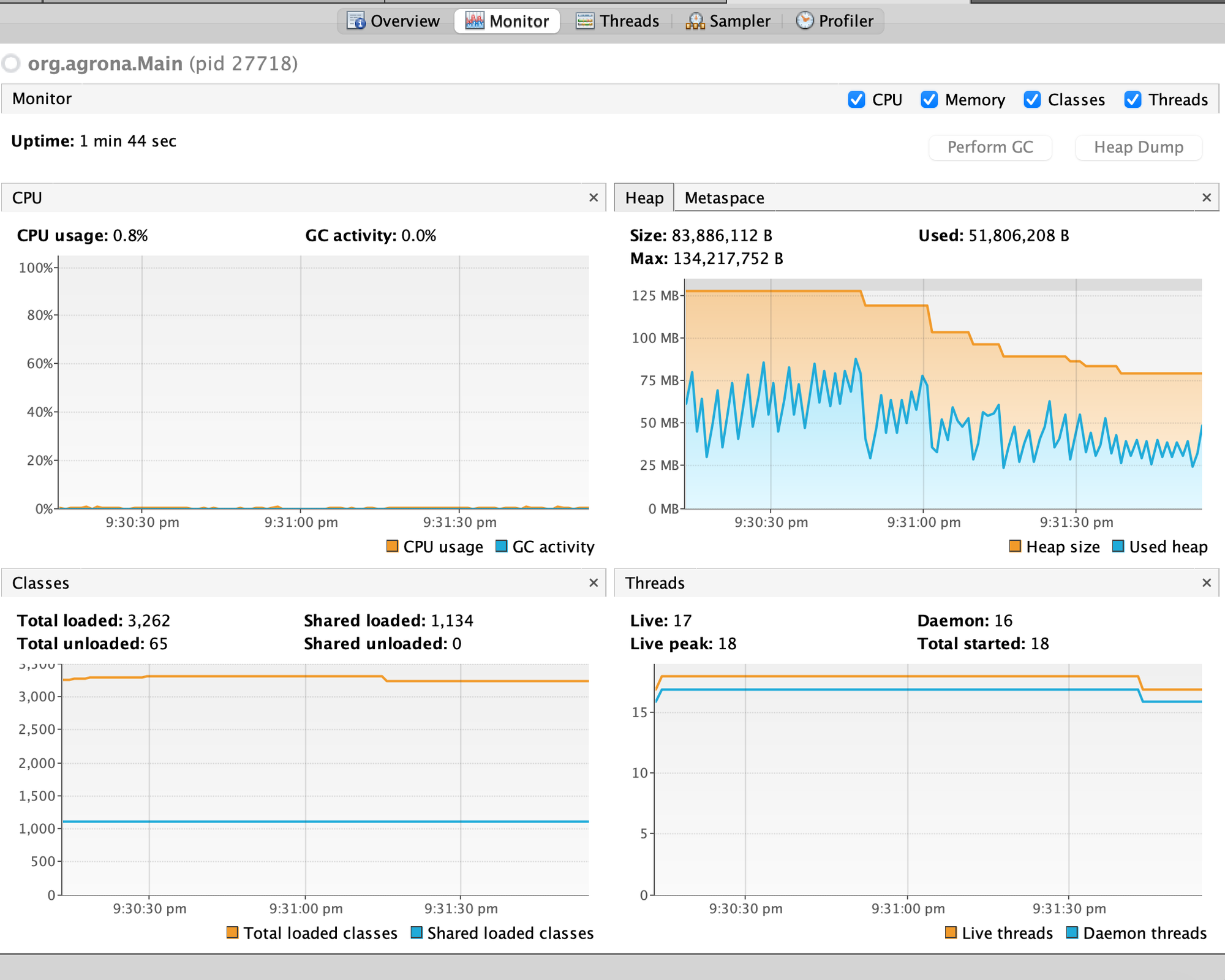Open the Threads tab

(x=617, y=21)
